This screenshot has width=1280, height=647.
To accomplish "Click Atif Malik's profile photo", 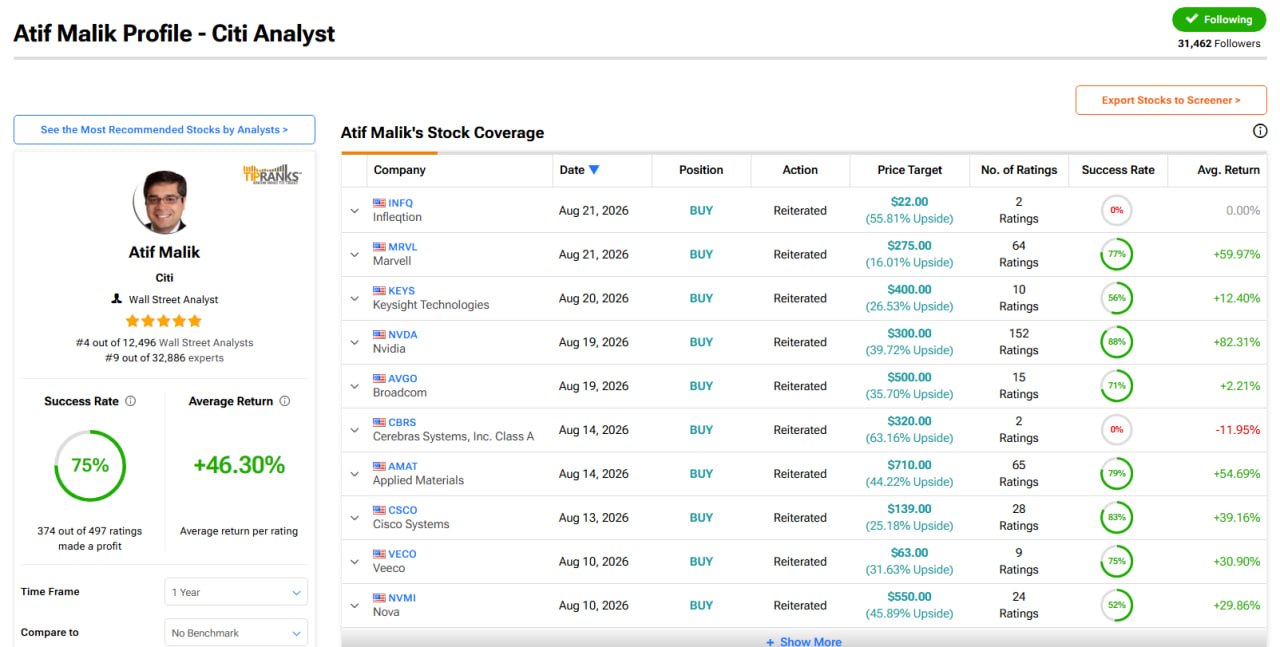I will tap(163, 202).
